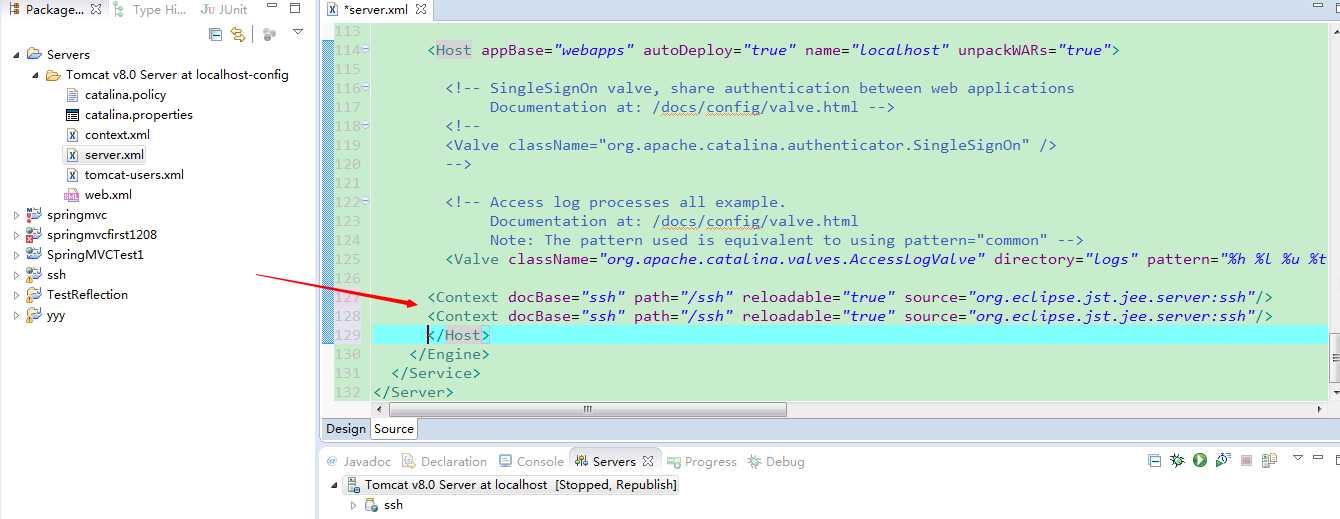Close the server.xml editor tab
1340x519 pixels.
pyautogui.click(x=422, y=10)
